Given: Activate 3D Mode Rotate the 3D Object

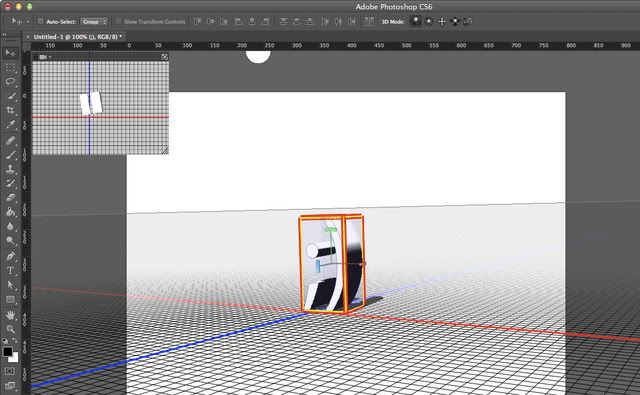Looking at the screenshot, I should (x=416, y=21).
